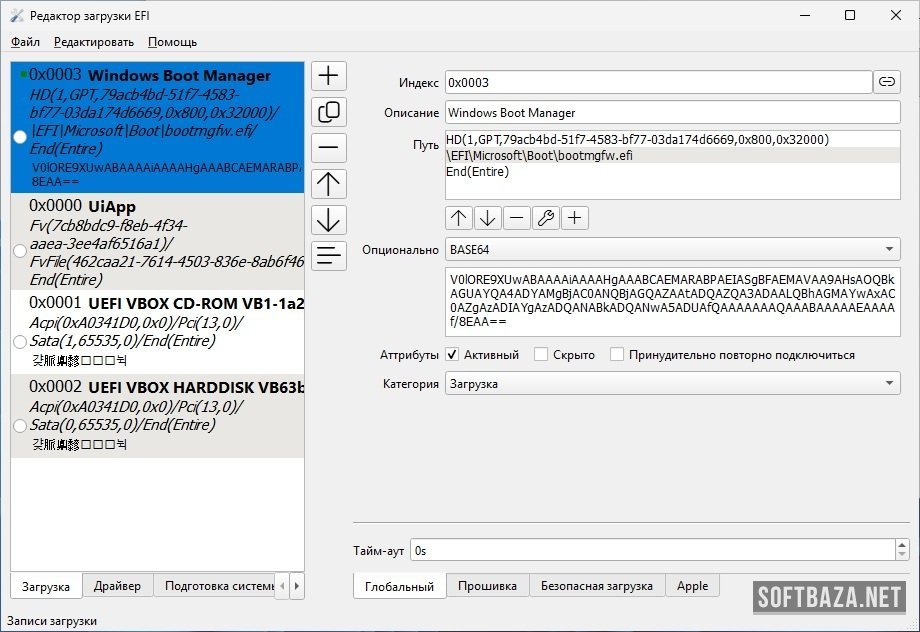This screenshot has height=632, width=920.
Task: Move selected boot entry up
Action: [x=329, y=184]
